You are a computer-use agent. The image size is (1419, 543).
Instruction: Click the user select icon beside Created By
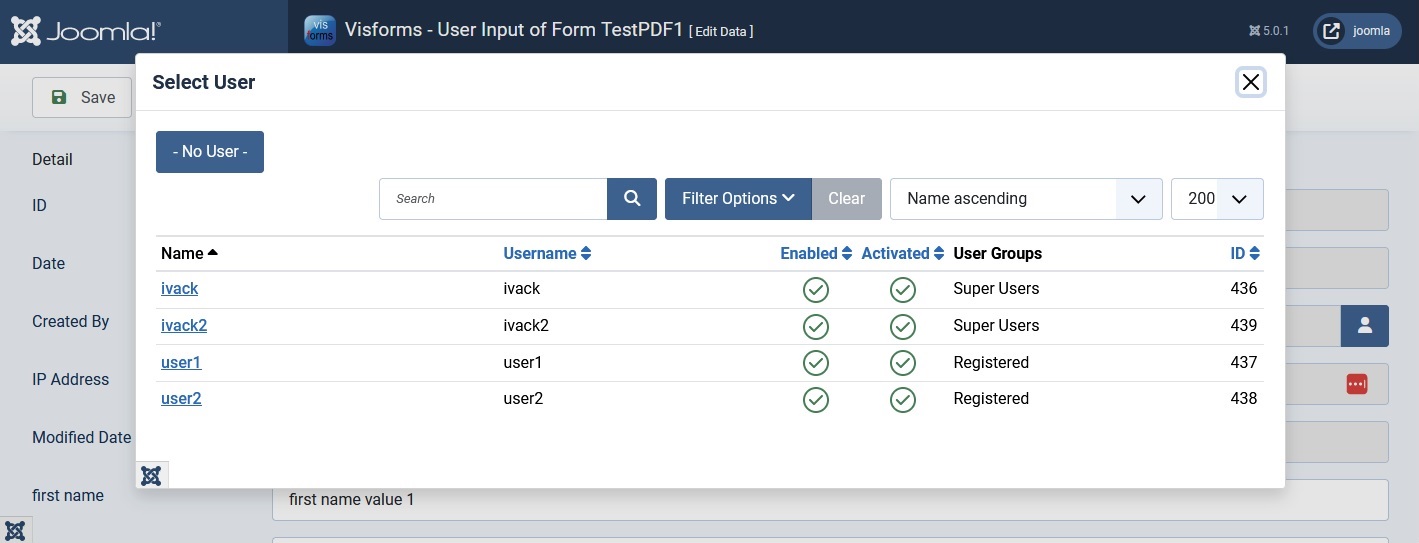(1364, 326)
